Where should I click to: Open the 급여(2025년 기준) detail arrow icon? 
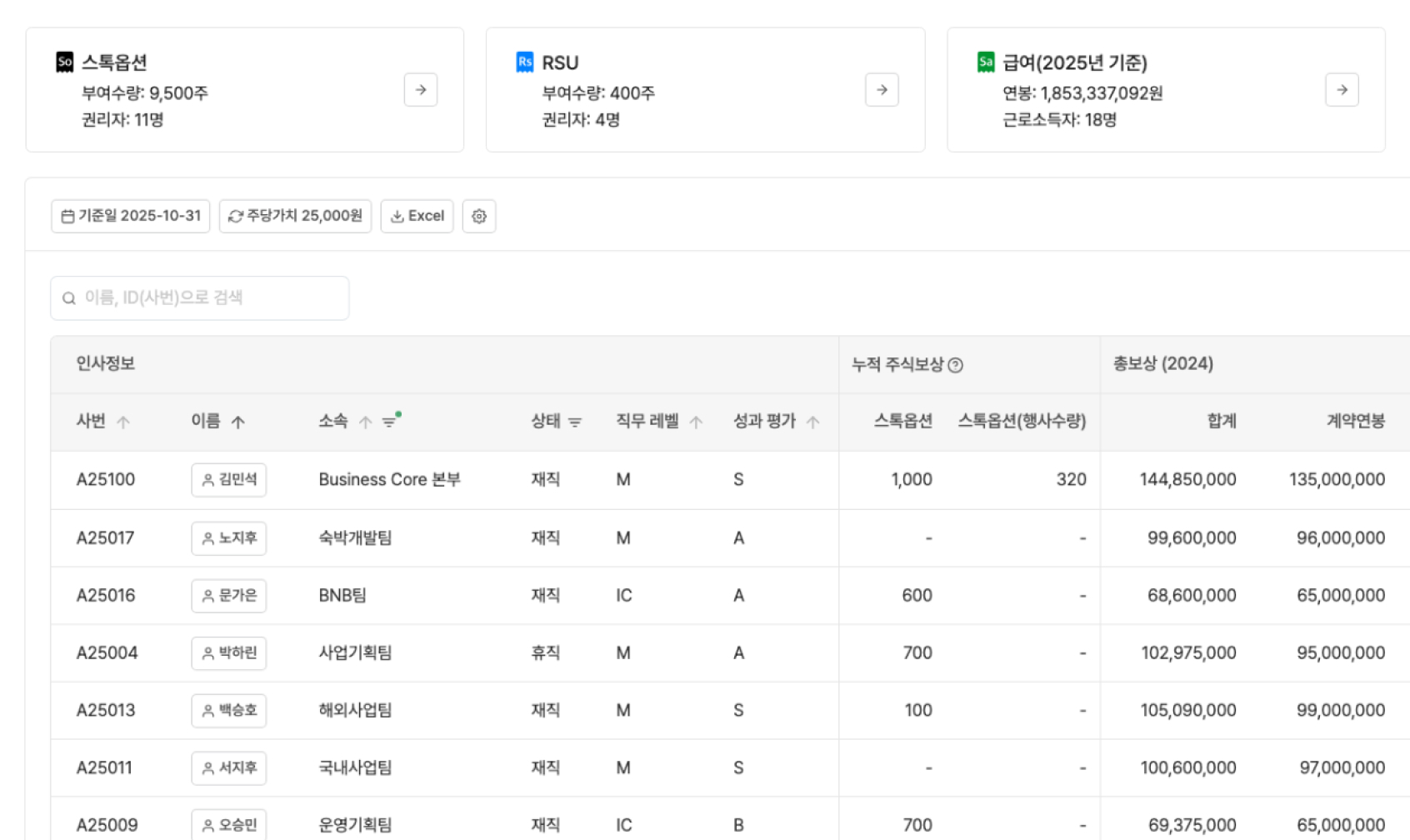tap(1342, 89)
